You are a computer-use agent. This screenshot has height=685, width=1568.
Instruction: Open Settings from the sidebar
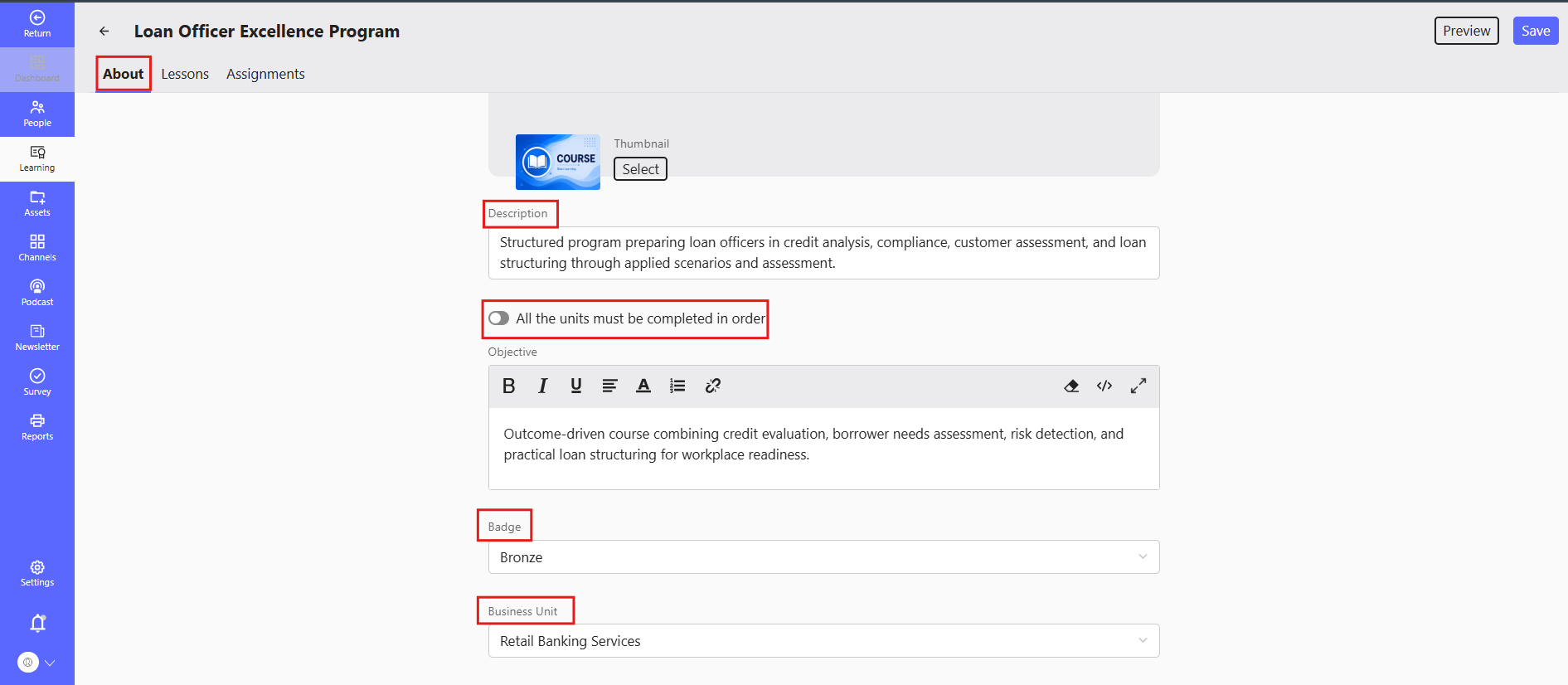(x=37, y=573)
